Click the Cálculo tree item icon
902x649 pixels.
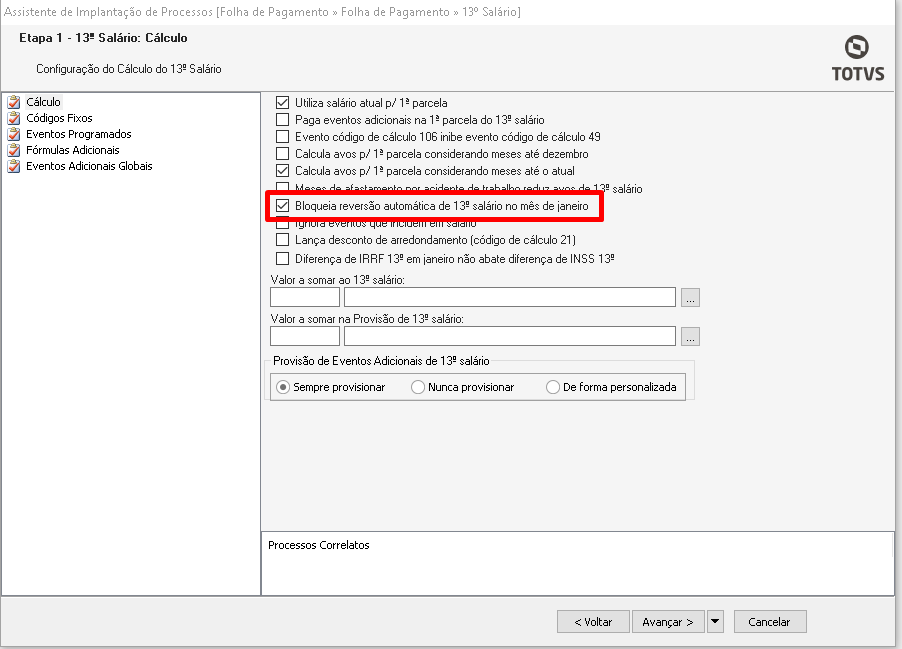[x=14, y=102]
